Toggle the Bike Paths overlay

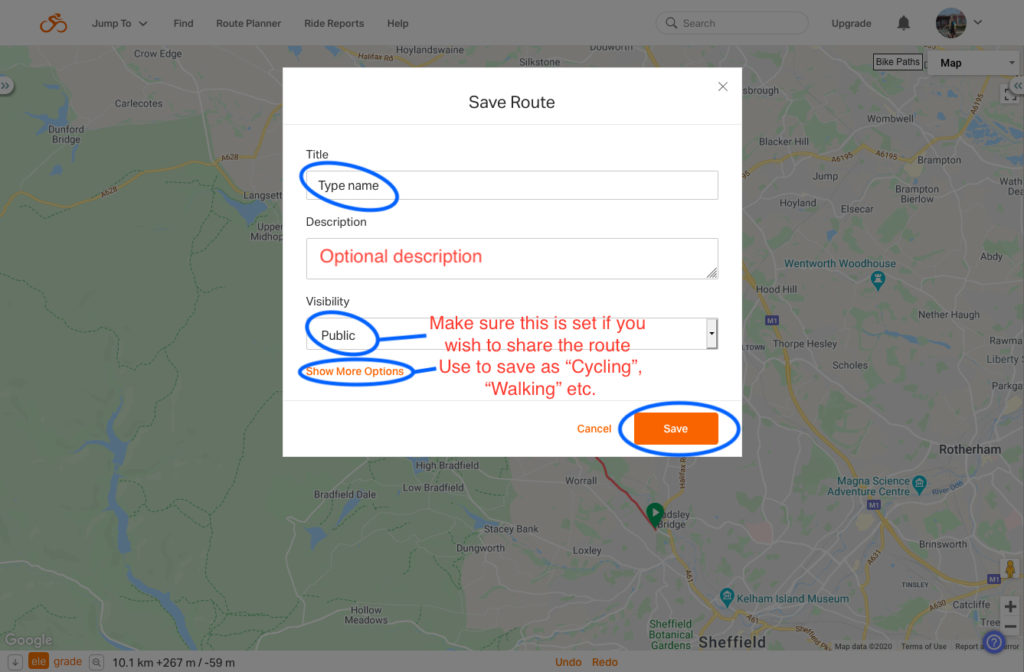click(897, 62)
